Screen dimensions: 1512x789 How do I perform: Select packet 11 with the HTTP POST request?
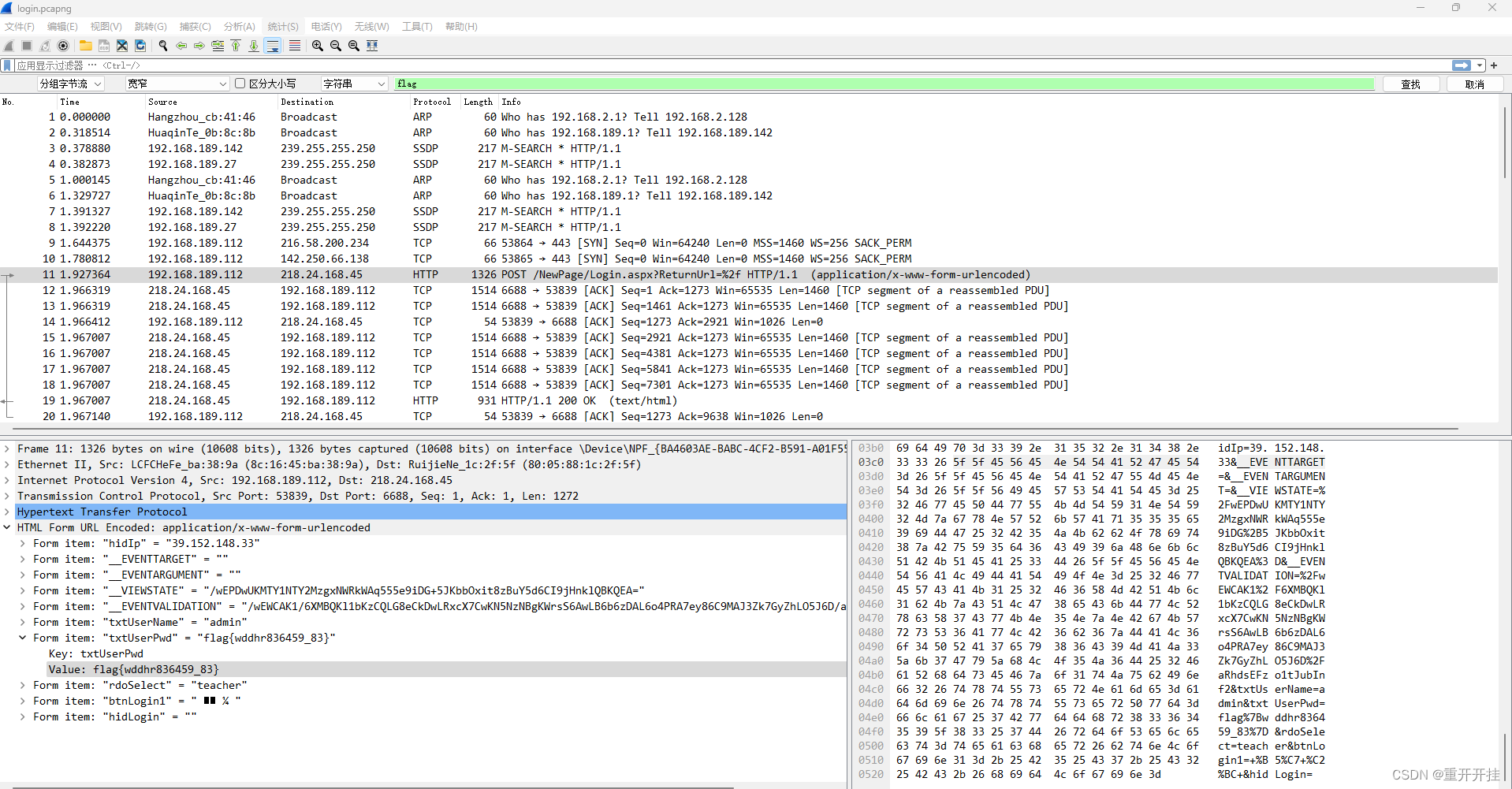(x=473, y=274)
